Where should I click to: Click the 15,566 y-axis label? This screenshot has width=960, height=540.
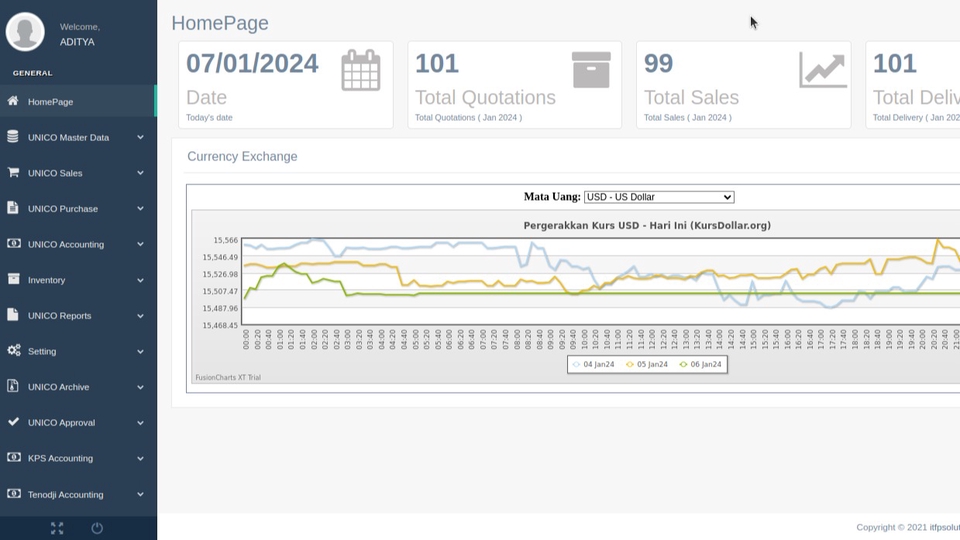click(x=225, y=241)
